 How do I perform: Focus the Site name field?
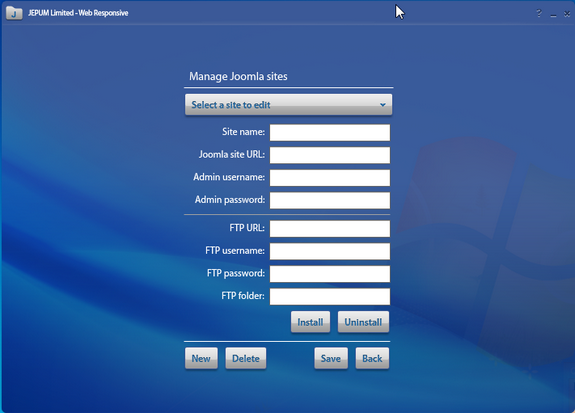coord(330,132)
